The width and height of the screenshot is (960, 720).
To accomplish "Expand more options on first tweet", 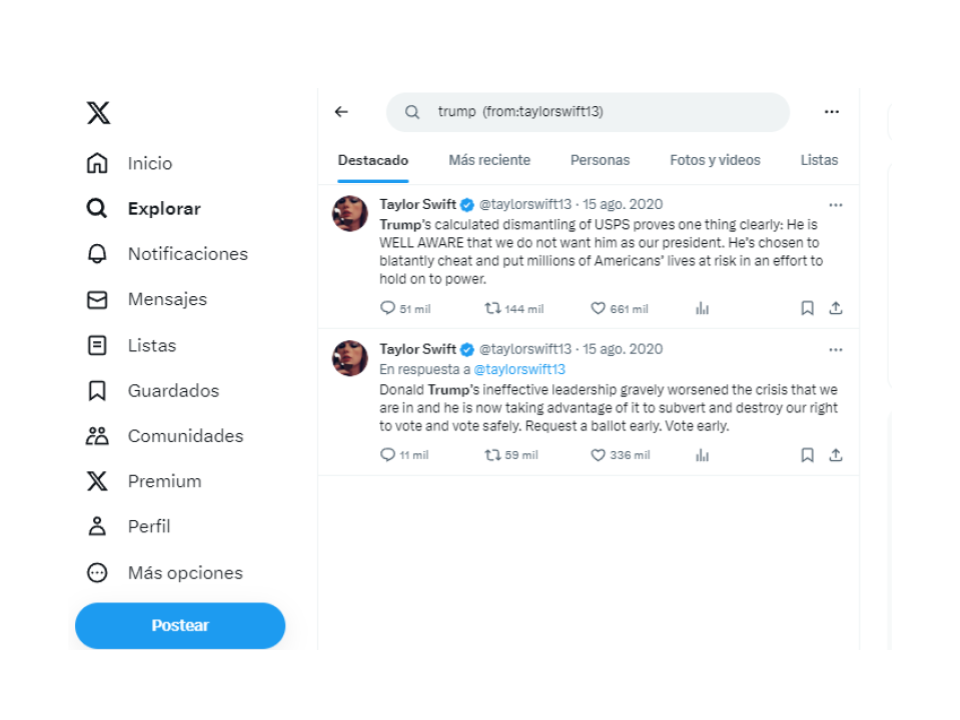I will pyautogui.click(x=836, y=205).
